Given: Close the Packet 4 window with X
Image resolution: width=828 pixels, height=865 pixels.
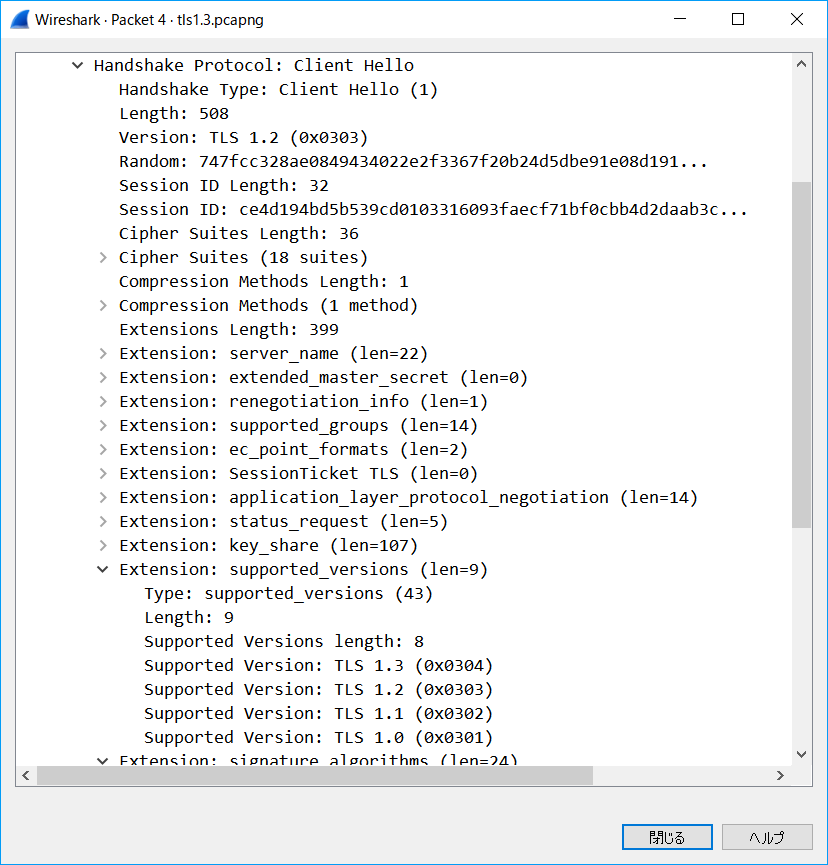Looking at the screenshot, I should click(x=797, y=19).
